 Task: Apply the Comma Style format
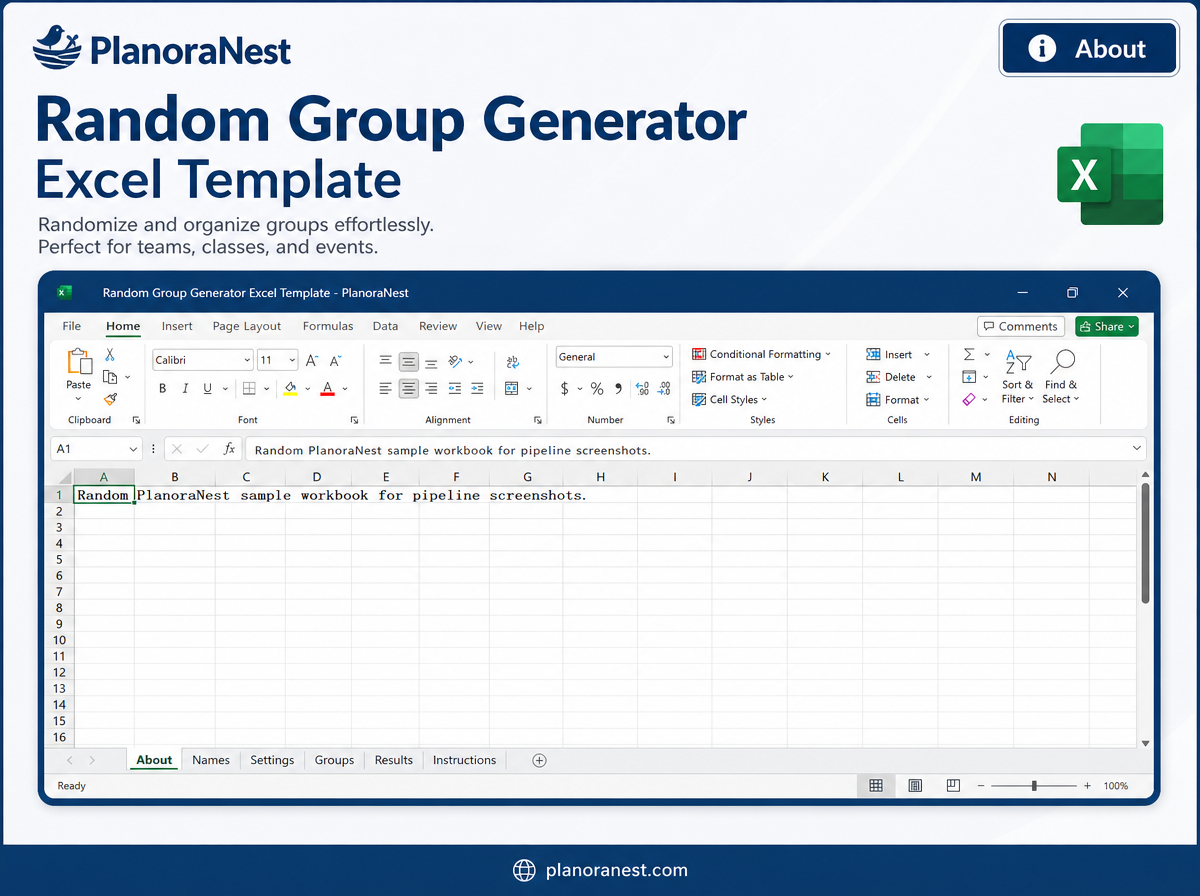tap(618, 389)
